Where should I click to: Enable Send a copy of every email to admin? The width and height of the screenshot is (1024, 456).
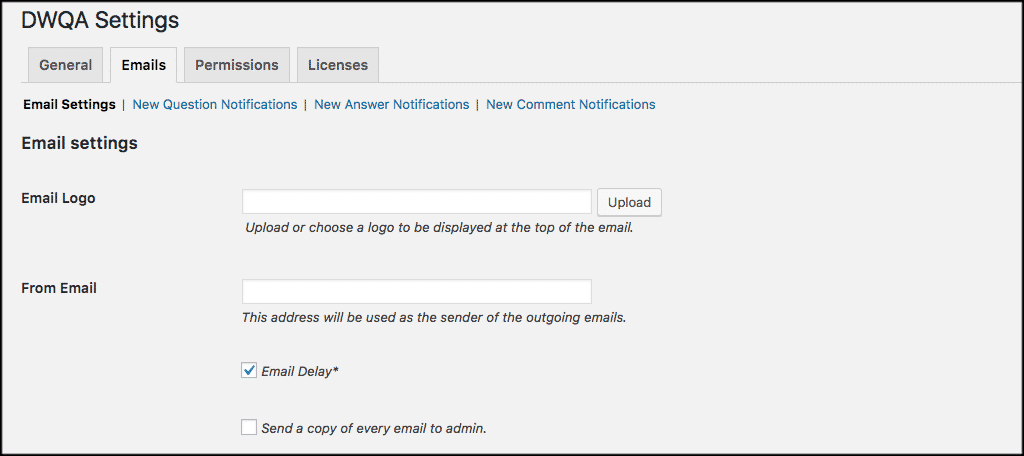pos(249,428)
